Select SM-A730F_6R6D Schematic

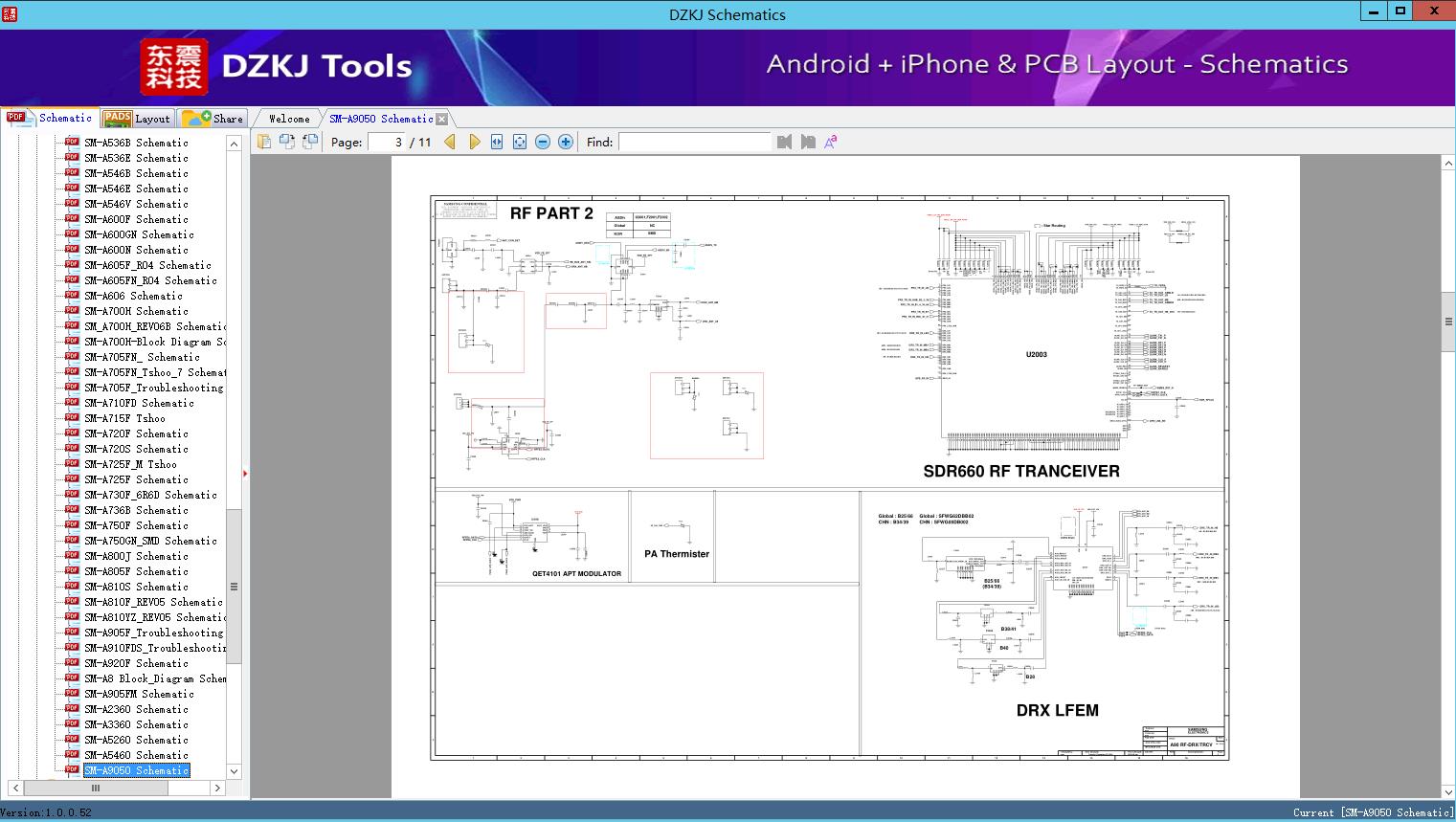150,495
